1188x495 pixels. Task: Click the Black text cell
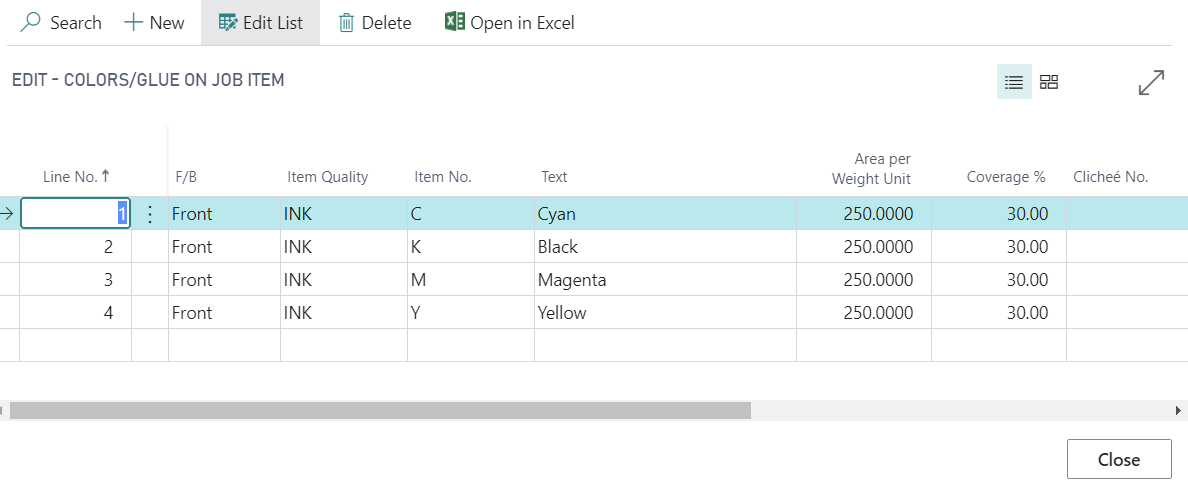point(665,246)
